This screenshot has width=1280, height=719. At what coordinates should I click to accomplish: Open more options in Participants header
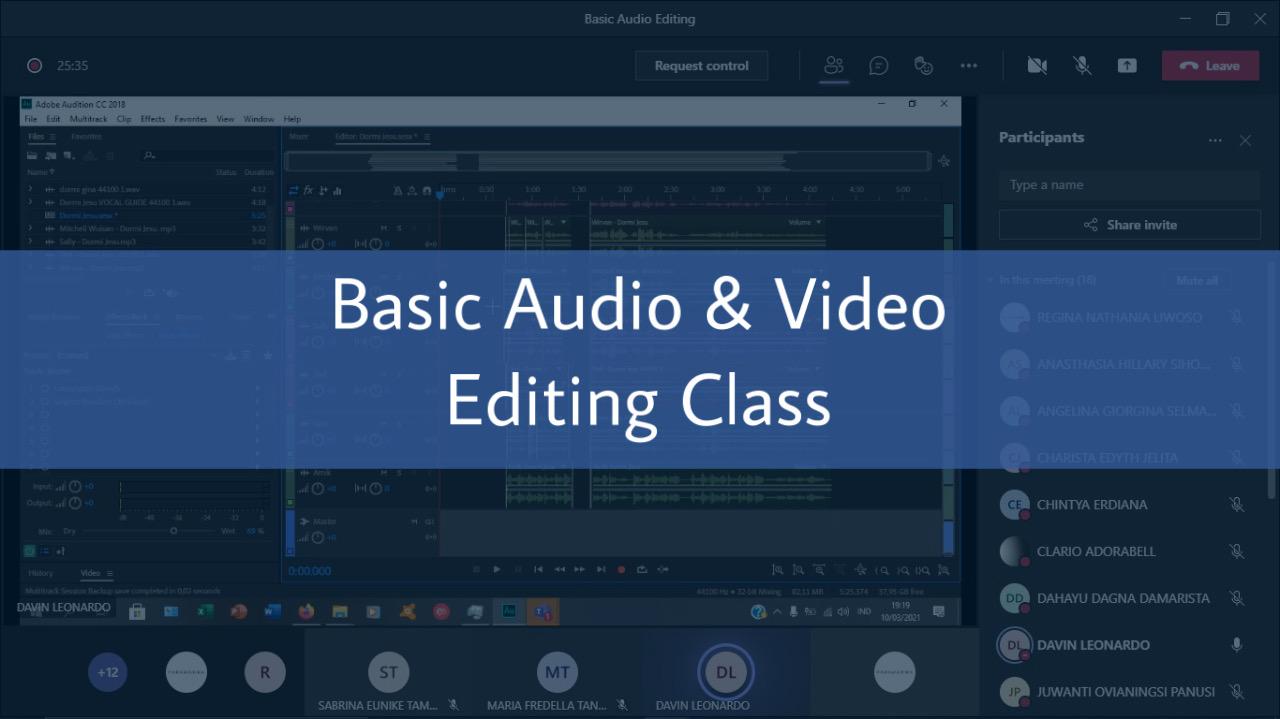point(1215,141)
